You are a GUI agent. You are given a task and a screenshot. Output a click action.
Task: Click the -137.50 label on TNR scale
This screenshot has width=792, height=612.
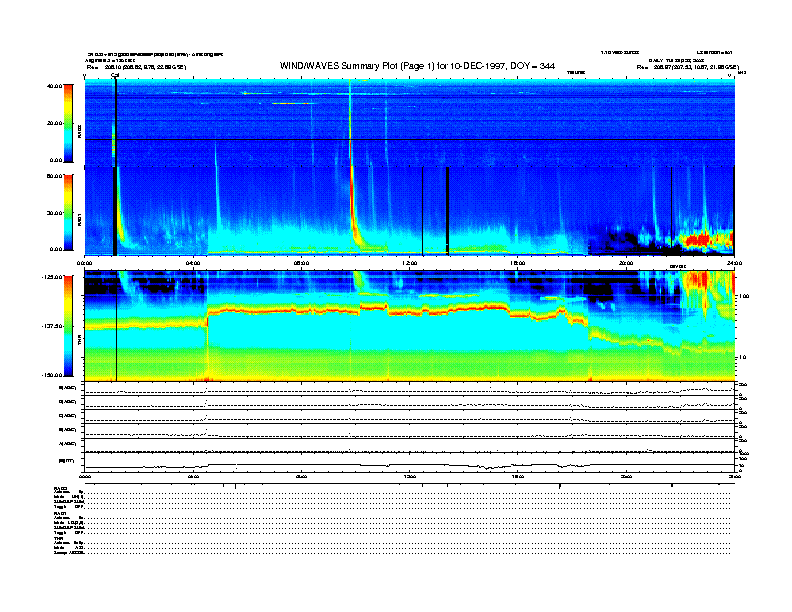coord(52,326)
